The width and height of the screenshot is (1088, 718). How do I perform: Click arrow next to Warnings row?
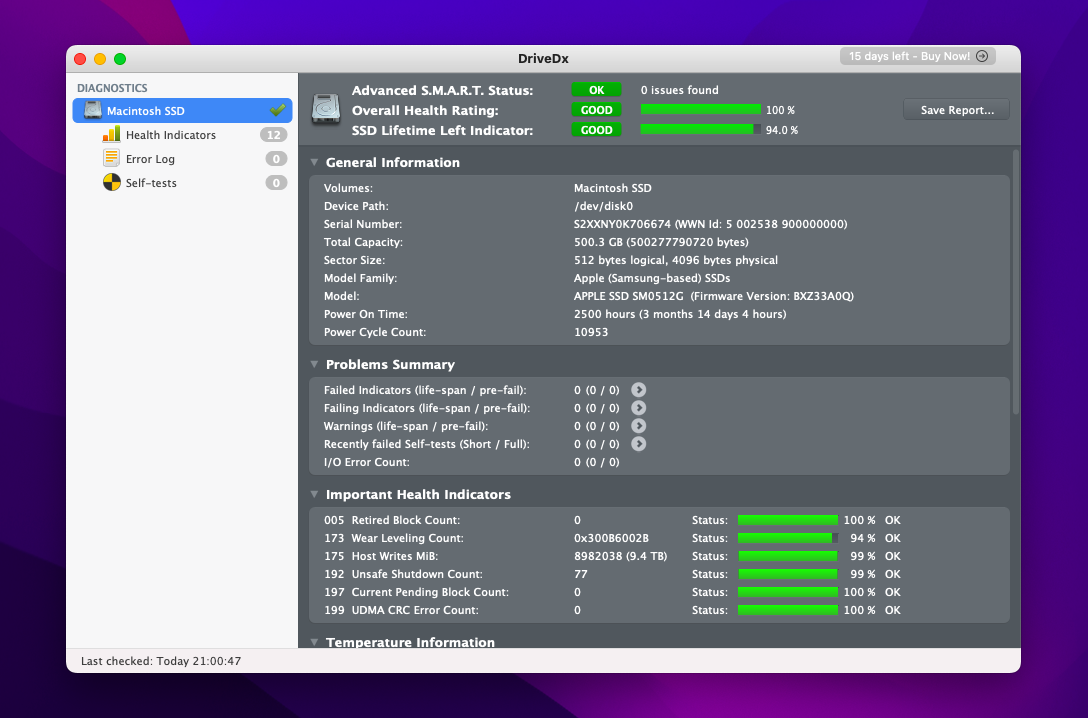pyautogui.click(x=639, y=426)
